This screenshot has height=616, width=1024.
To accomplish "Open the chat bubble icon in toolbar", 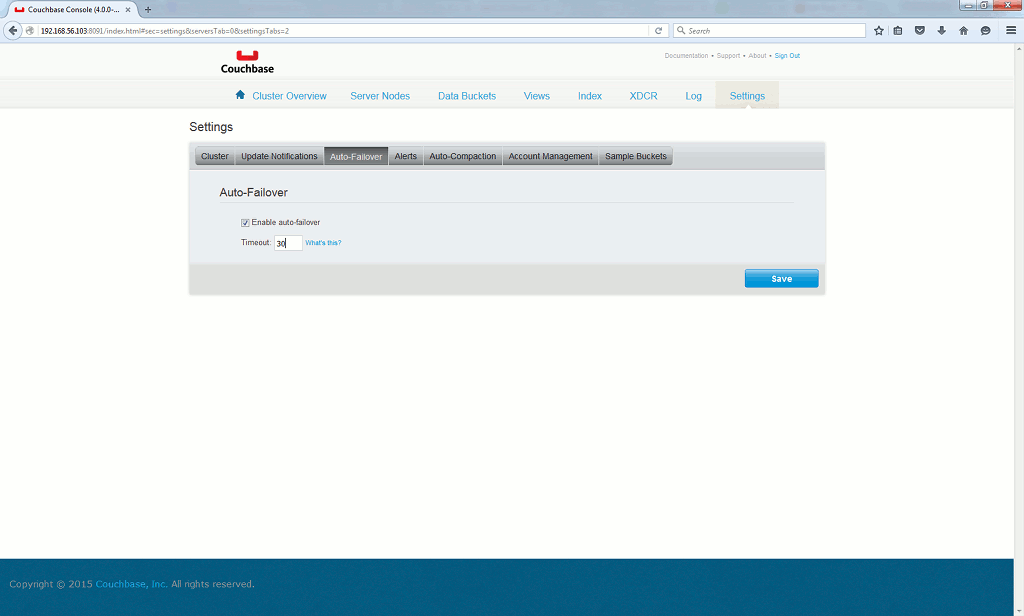I will click(x=985, y=31).
